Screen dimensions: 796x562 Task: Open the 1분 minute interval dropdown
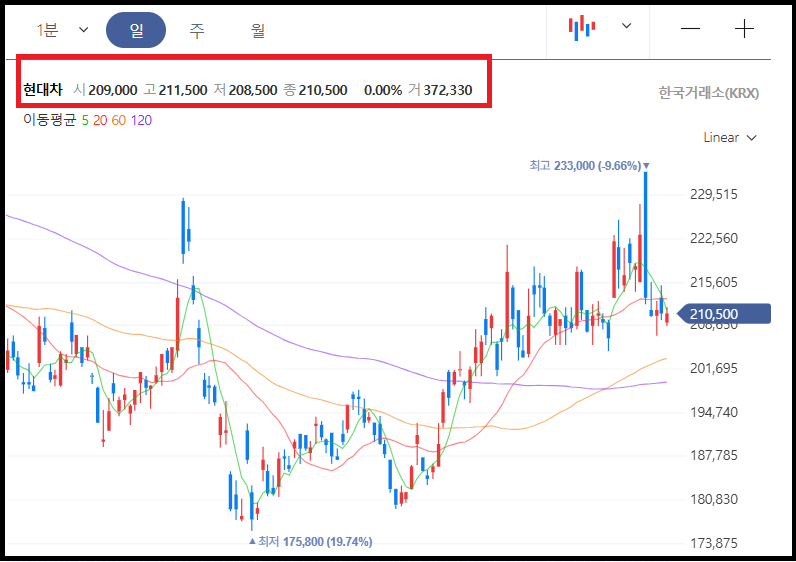(62, 30)
